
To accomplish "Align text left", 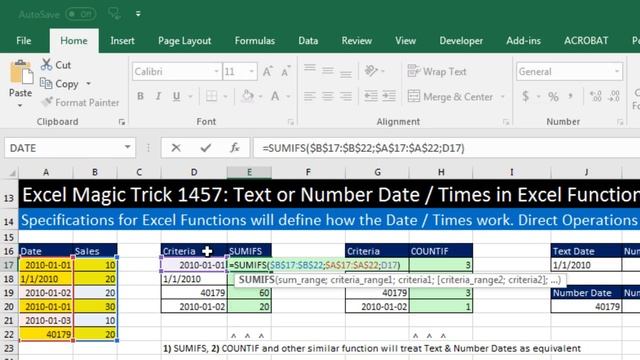I will pyautogui.click(x=310, y=96).
